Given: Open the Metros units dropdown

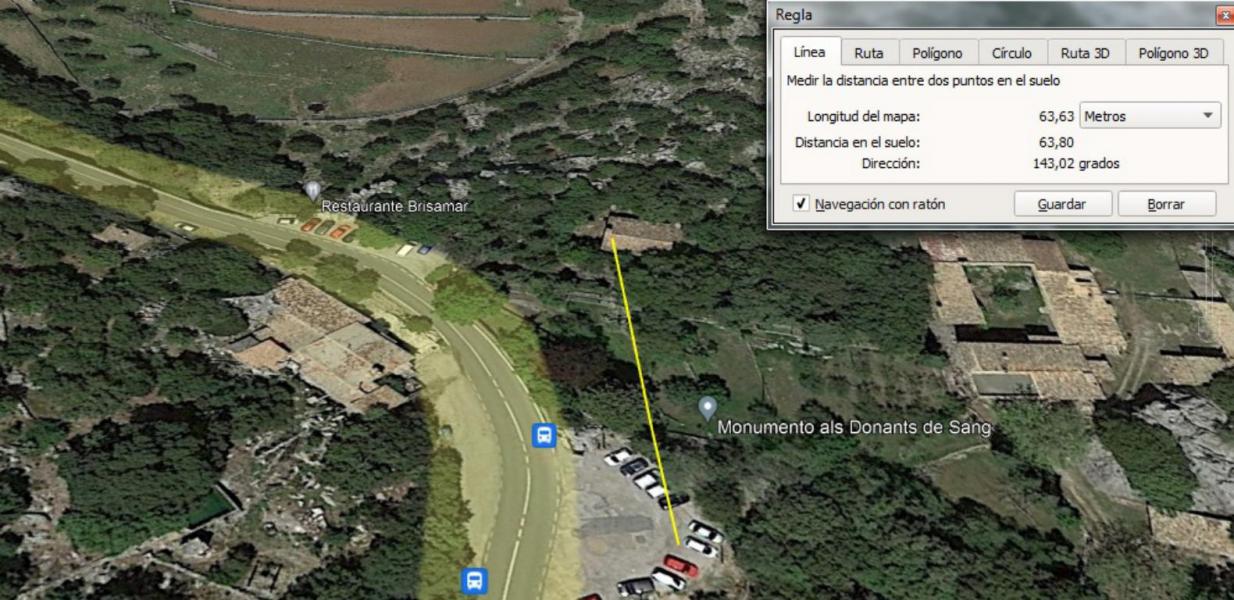Looking at the screenshot, I should tap(1150, 117).
